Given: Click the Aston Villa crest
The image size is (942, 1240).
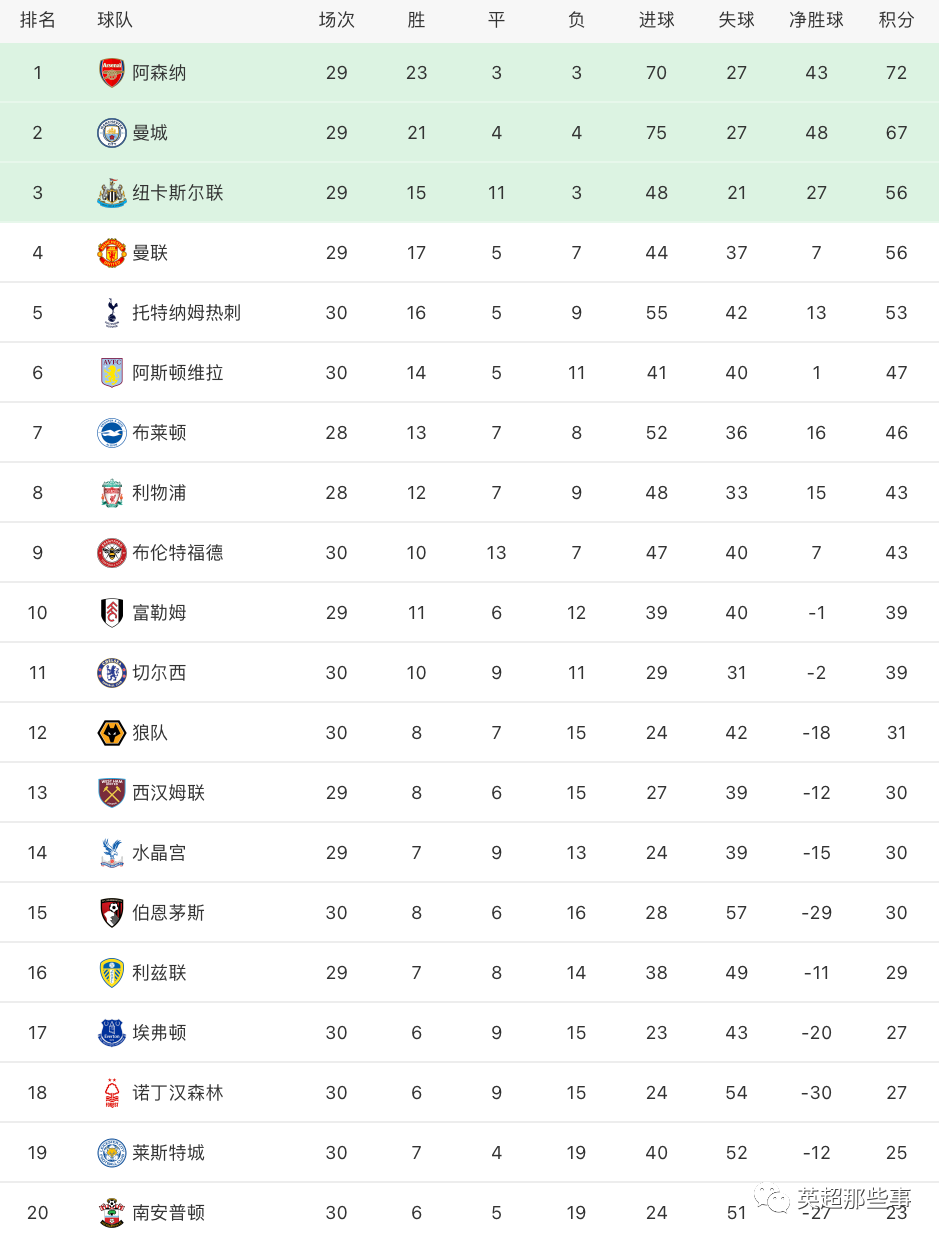Looking at the screenshot, I should pyautogui.click(x=111, y=373).
